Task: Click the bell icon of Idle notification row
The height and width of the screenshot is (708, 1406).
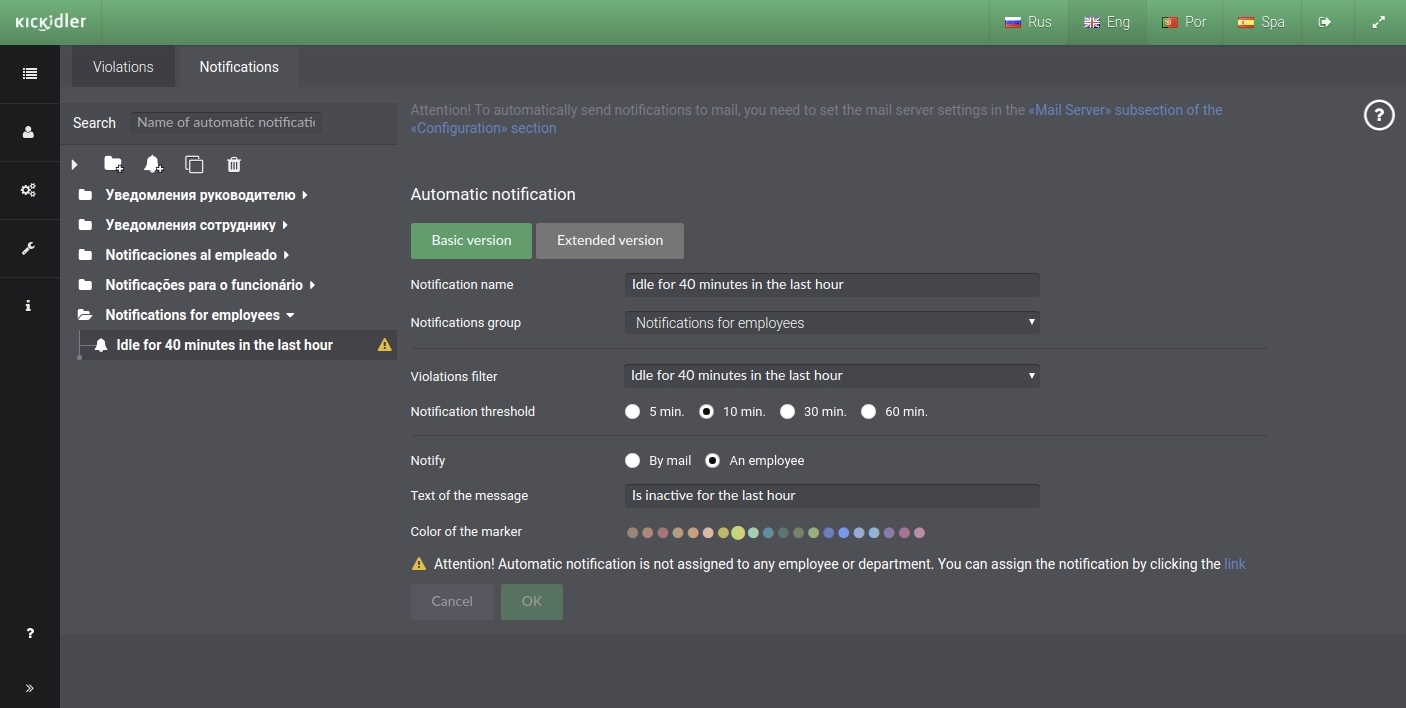Action: point(100,345)
